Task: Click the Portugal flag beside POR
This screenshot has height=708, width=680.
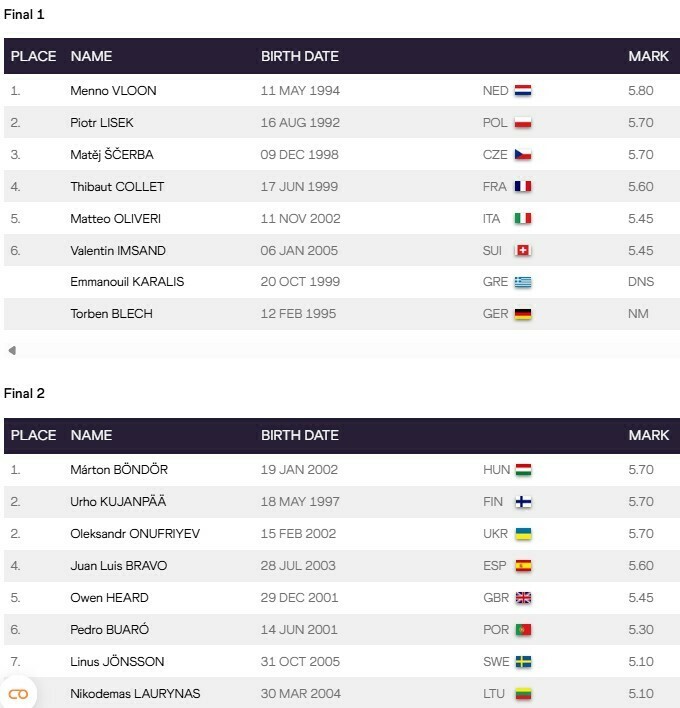Action: pyautogui.click(x=522, y=630)
